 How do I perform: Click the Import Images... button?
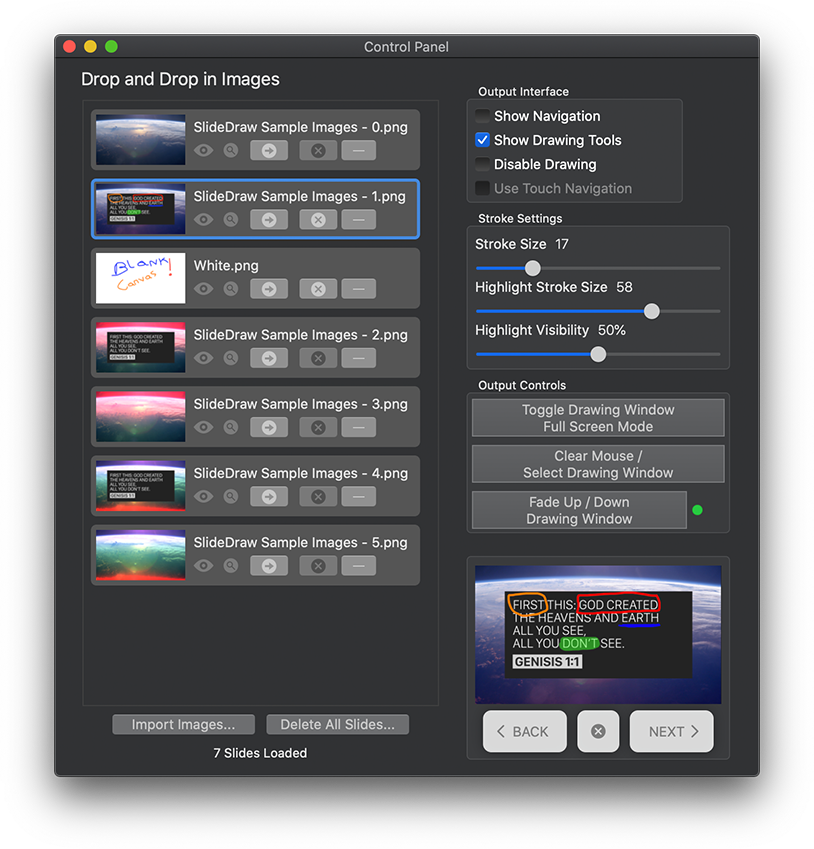point(184,724)
